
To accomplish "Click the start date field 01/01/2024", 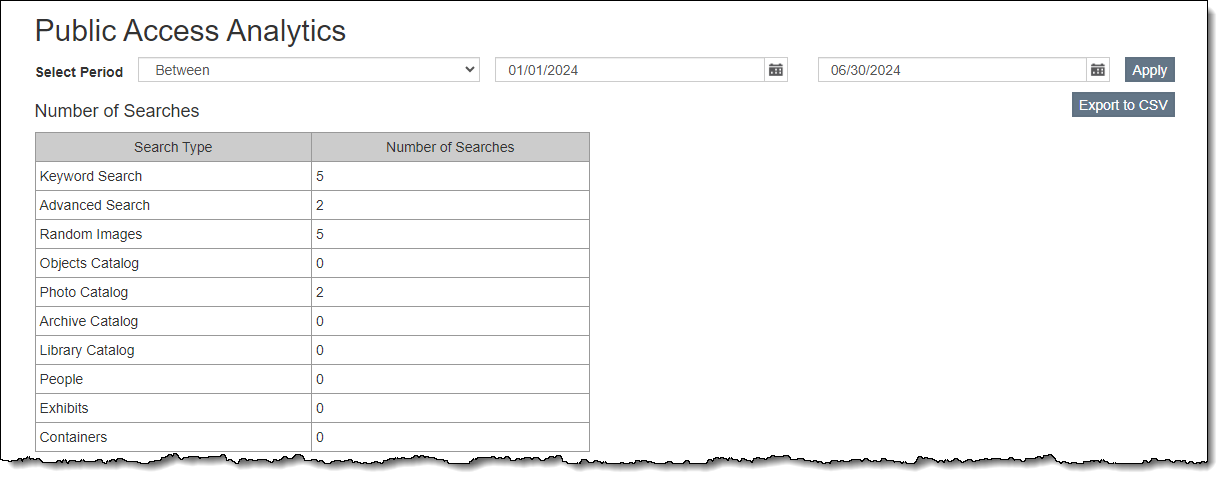I will point(630,70).
